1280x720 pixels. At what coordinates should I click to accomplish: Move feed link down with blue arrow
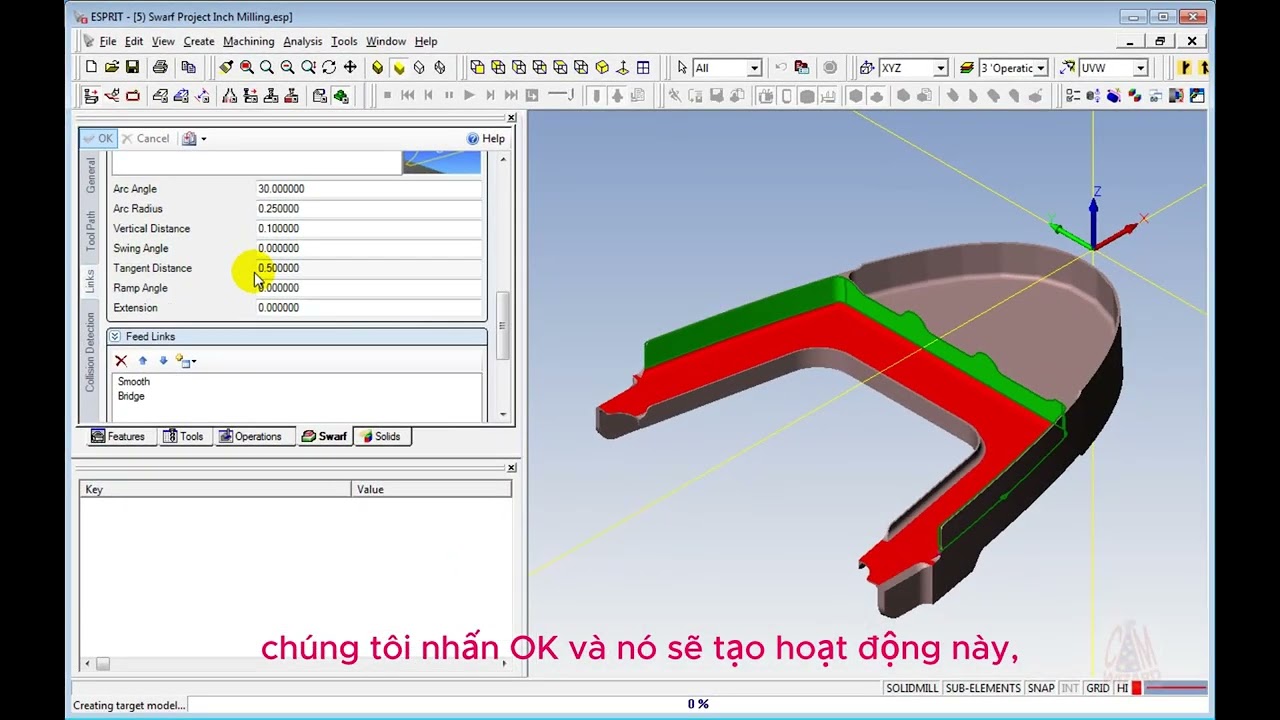point(163,360)
